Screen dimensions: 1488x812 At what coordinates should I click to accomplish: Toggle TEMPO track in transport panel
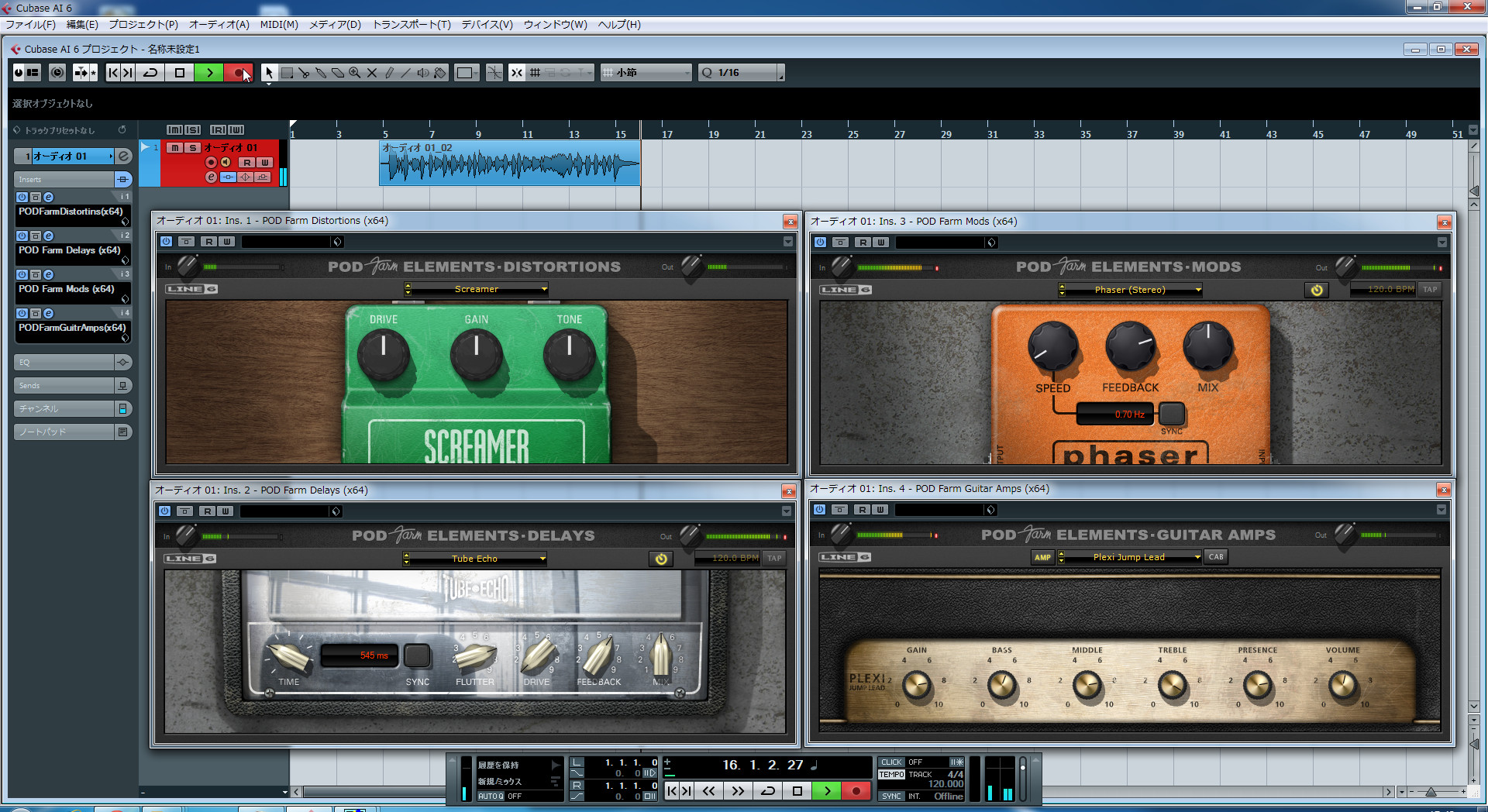(x=891, y=775)
